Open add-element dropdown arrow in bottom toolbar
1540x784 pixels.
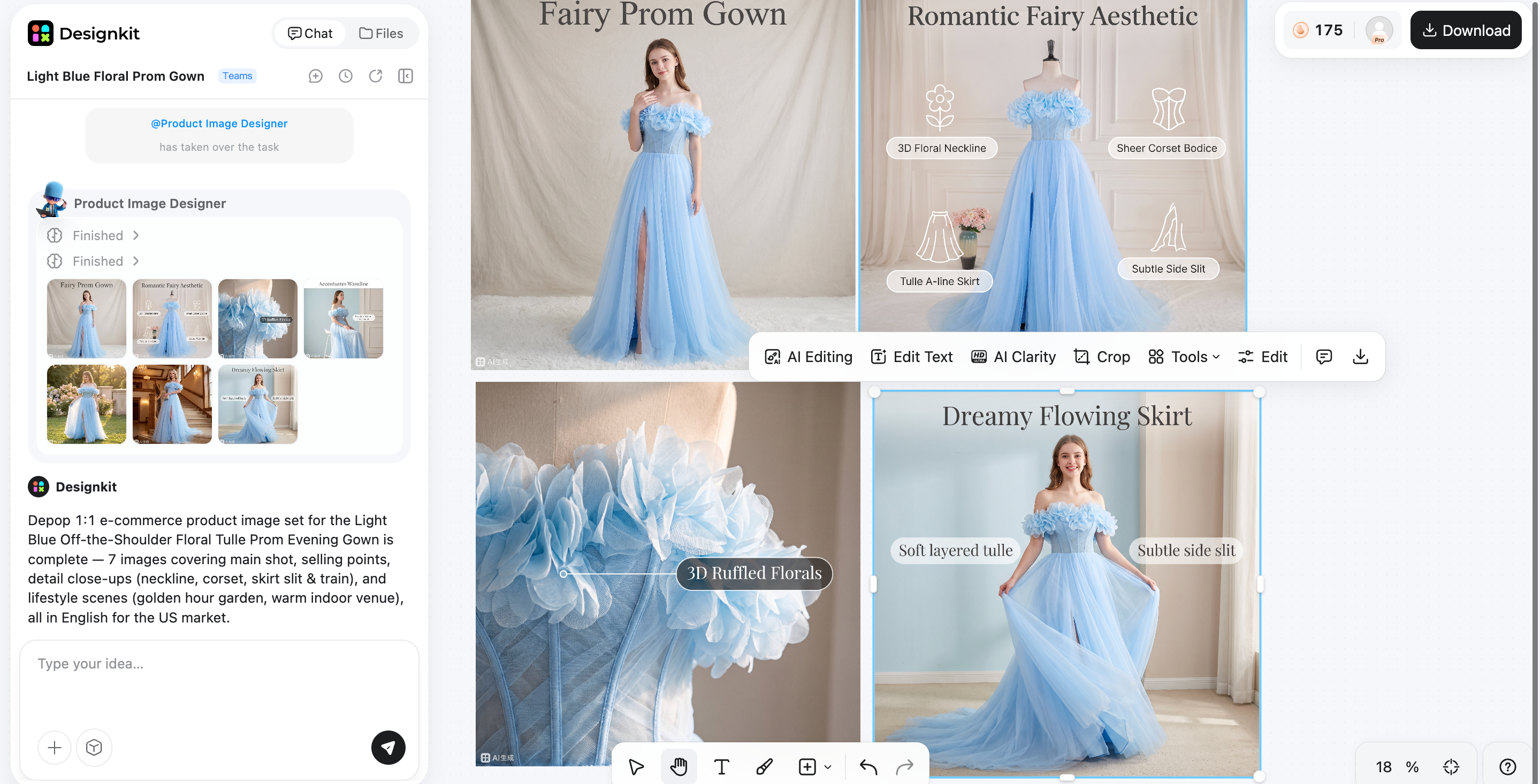827,767
